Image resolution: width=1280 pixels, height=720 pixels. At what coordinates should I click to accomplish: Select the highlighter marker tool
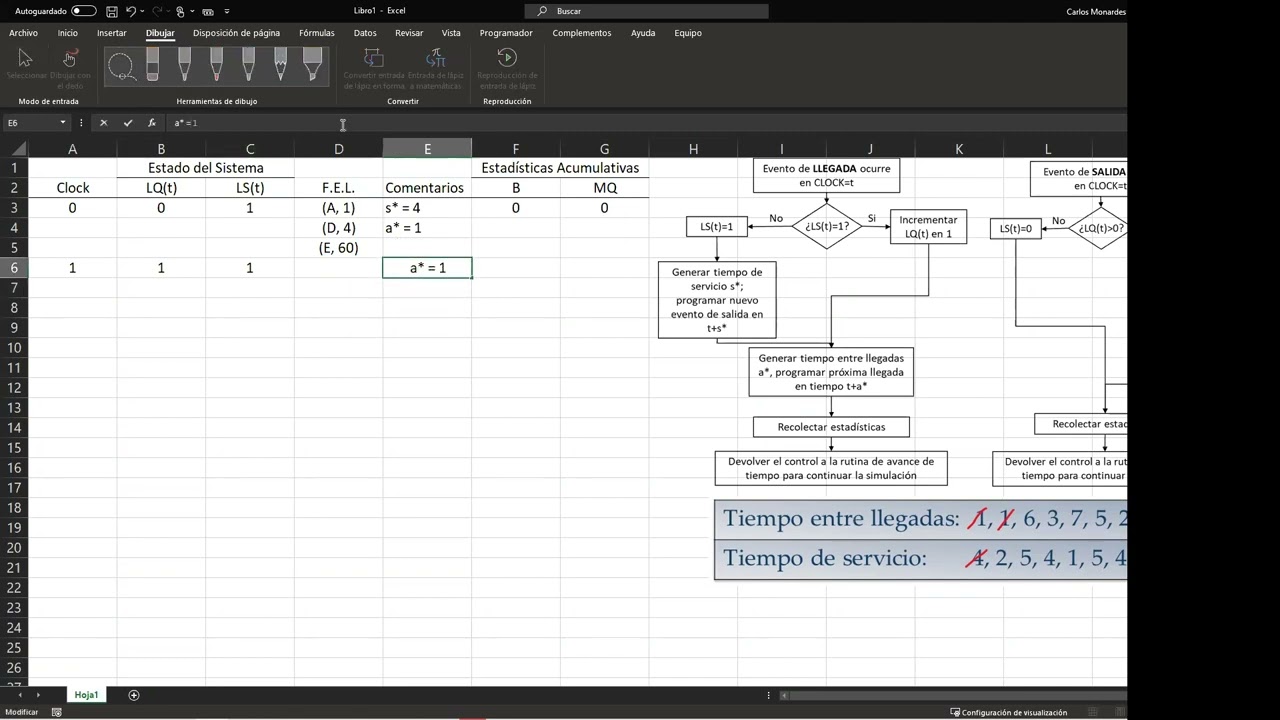click(312, 66)
